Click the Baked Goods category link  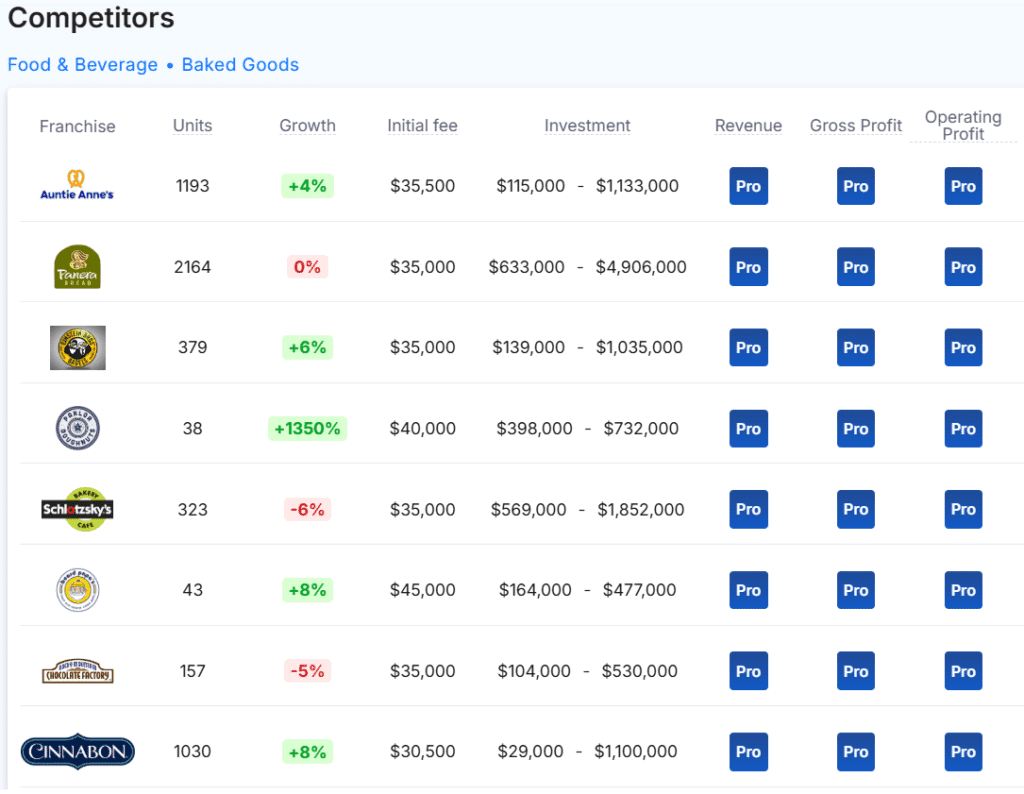pyautogui.click(x=240, y=65)
